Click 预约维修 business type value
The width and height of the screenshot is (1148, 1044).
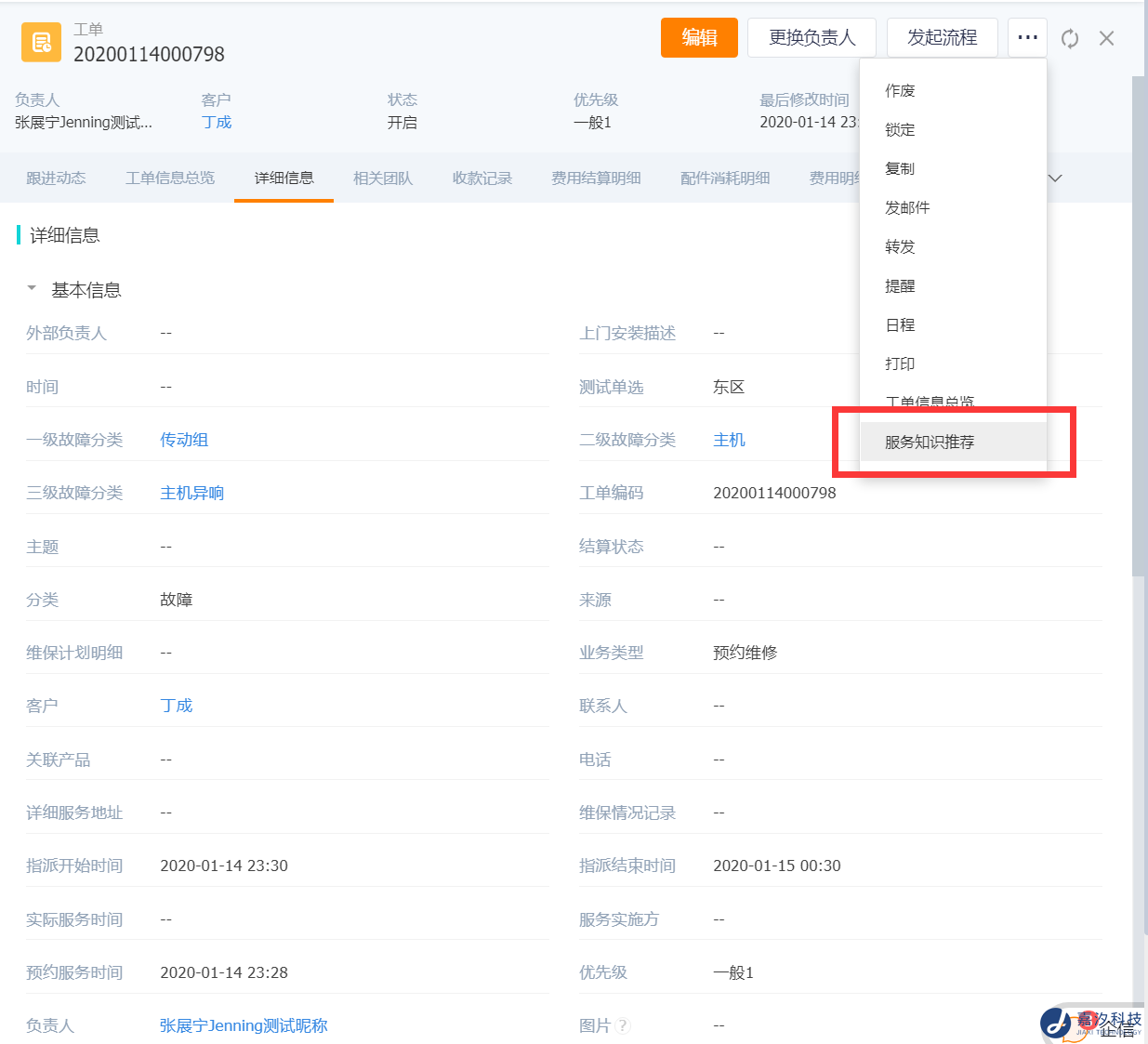pos(745,653)
